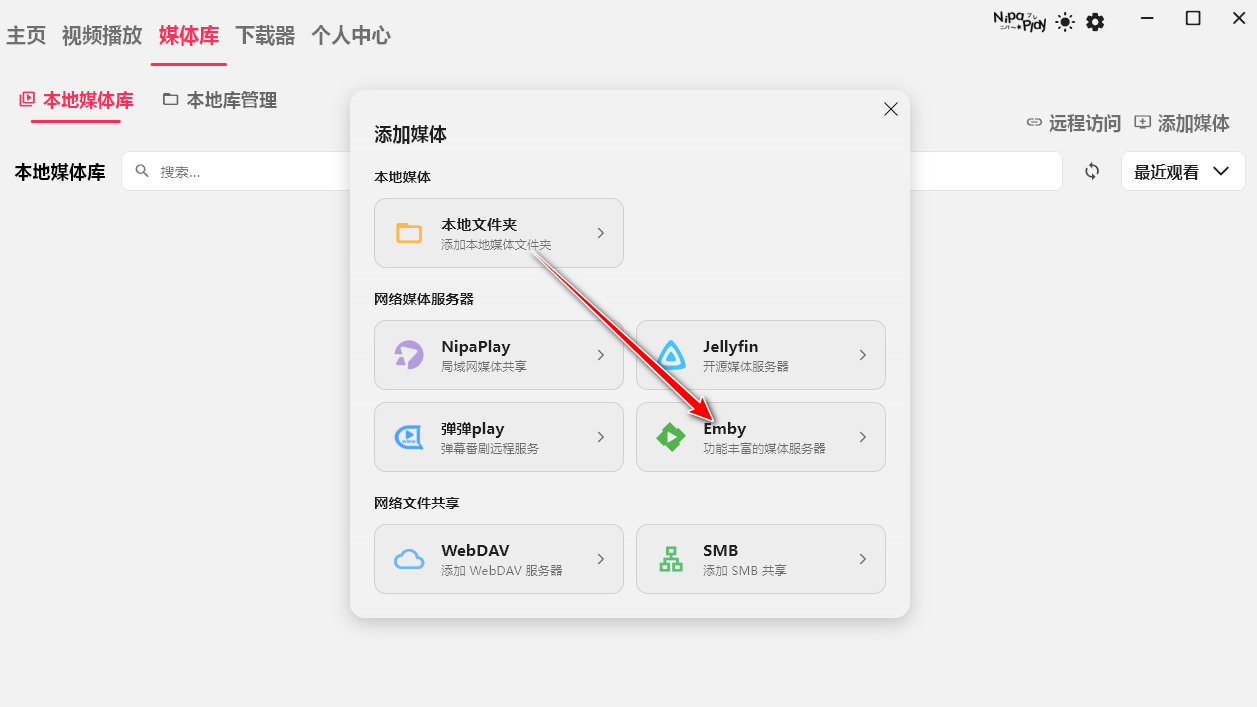The width and height of the screenshot is (1257, 707).
Task: Choose 添加 SMB 共享 option
Action: pos(761,559)
